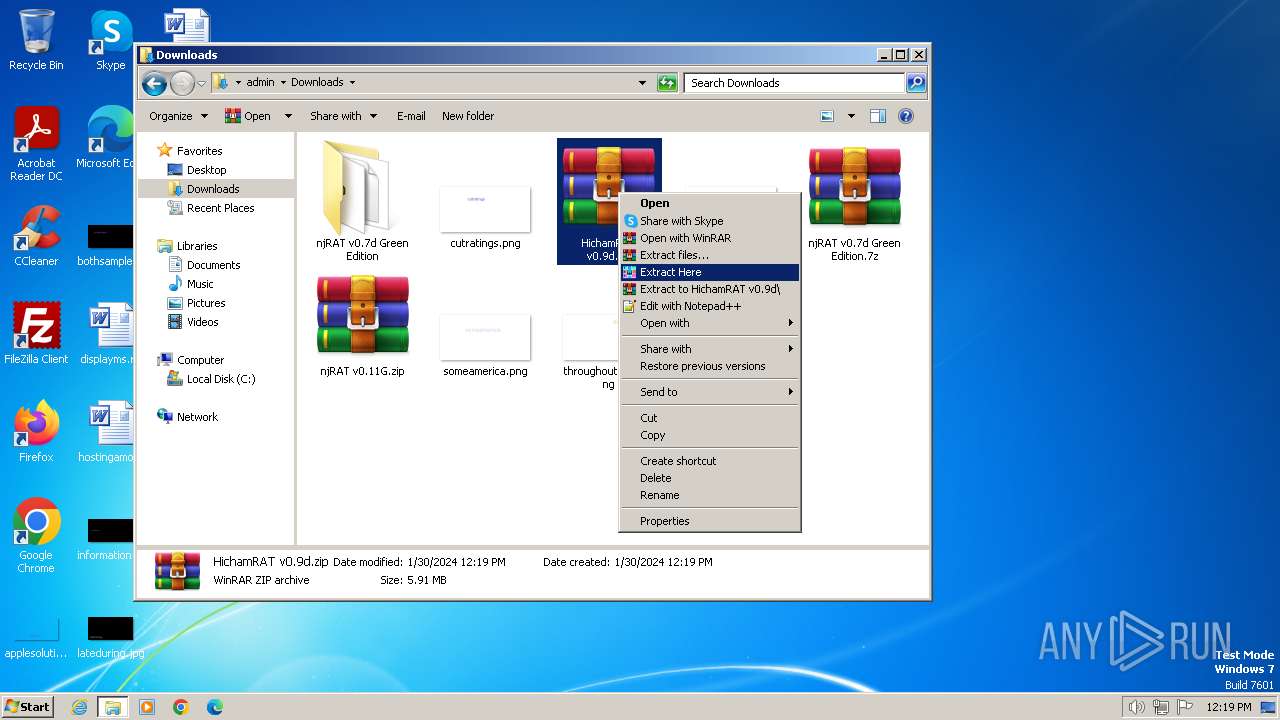The width and height of the screenshot is (1280, 720).
Task: Select Desktop in the navigation pane
Action: (x=206, y=170)
